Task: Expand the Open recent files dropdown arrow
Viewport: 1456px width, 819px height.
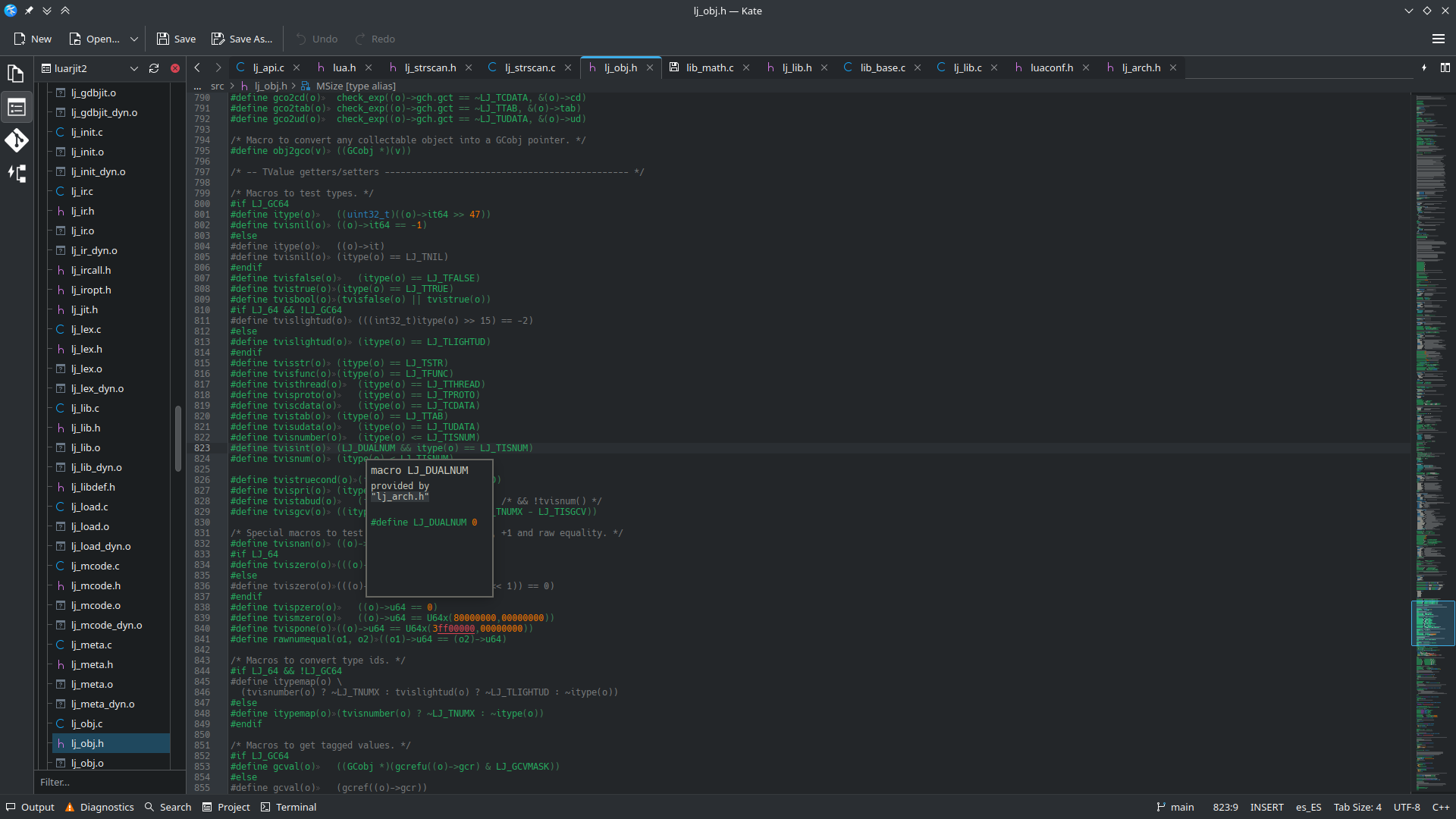Action: point(134,39)
